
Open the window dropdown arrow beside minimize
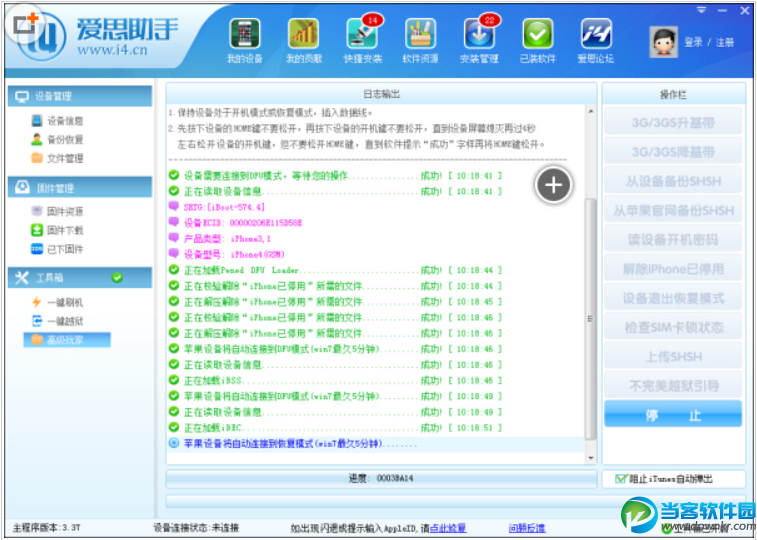click(x=701, y=10)
